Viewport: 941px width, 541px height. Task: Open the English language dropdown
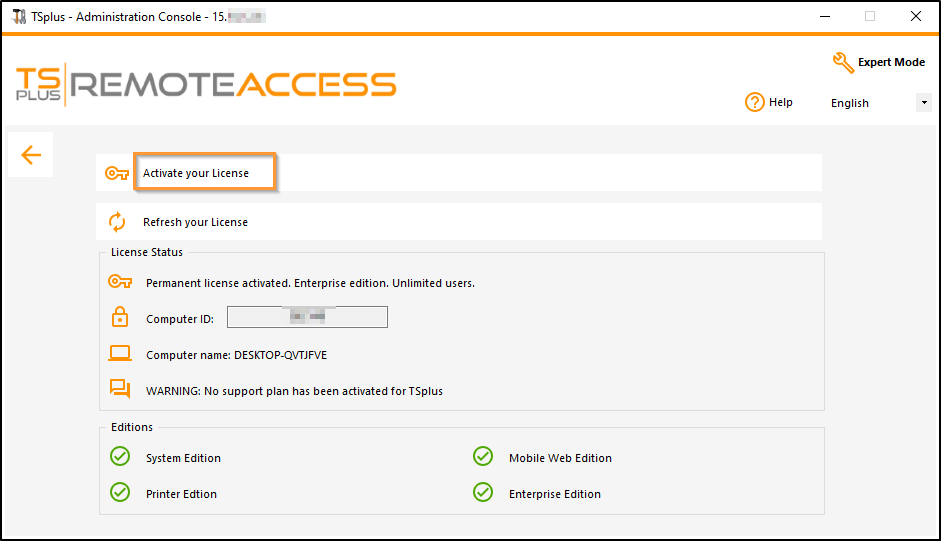[871, 103]
